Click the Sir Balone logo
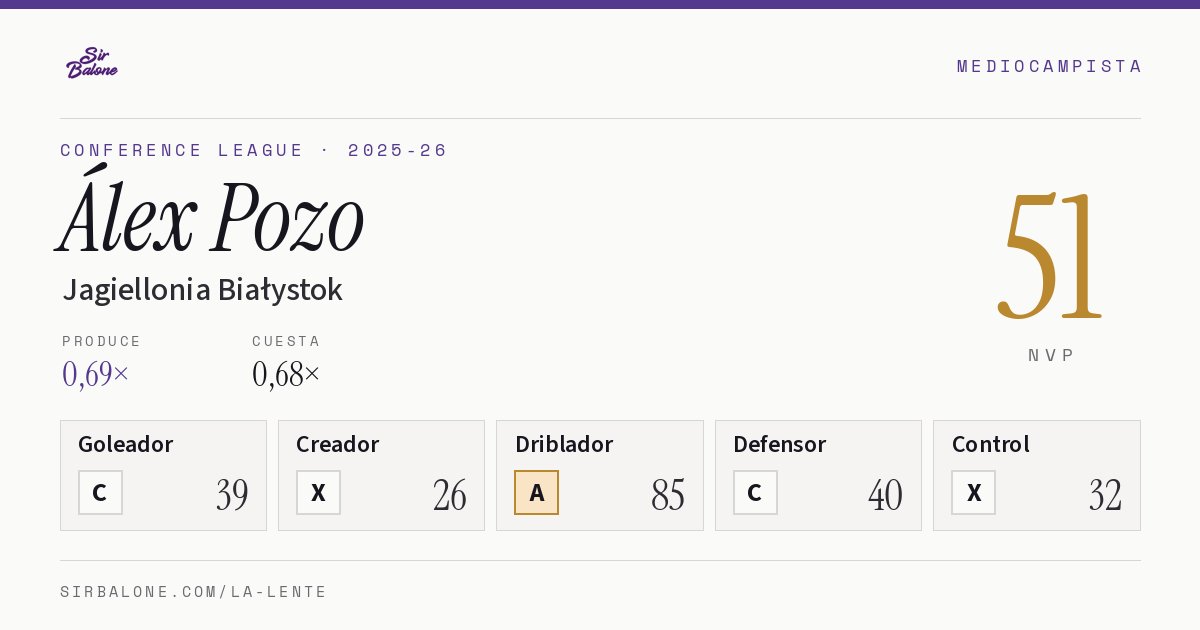Image resolution: width=1200 pixels, height=630 pixels. pos(92,63)
